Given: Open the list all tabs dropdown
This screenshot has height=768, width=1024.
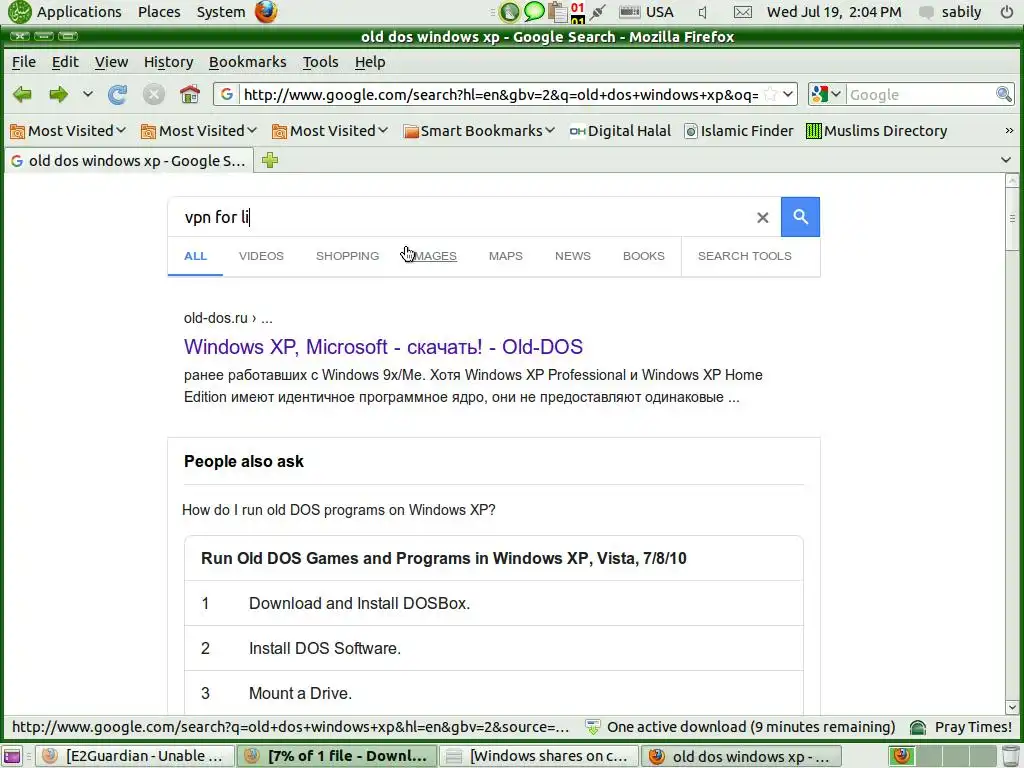Looking at the screenshot, I should [1006, 160].
